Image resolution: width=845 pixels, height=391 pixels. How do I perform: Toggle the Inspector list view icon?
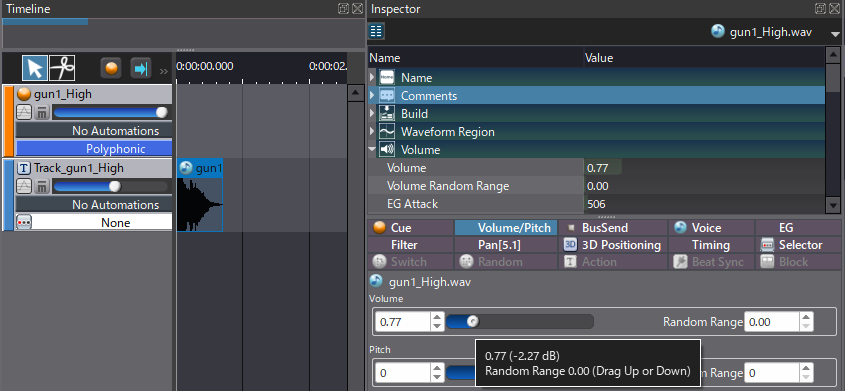pos(376,31)
